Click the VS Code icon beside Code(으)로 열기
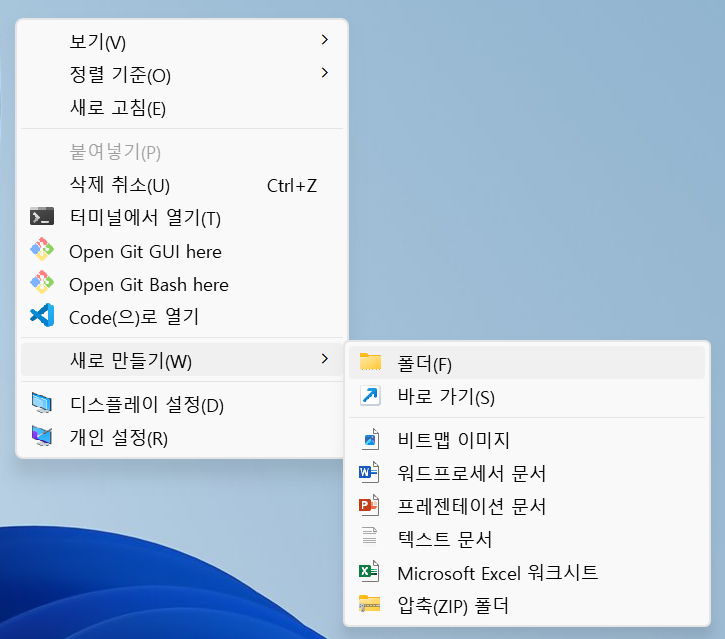This screenshot has height=639, width=725. click(x=41, y=317)
